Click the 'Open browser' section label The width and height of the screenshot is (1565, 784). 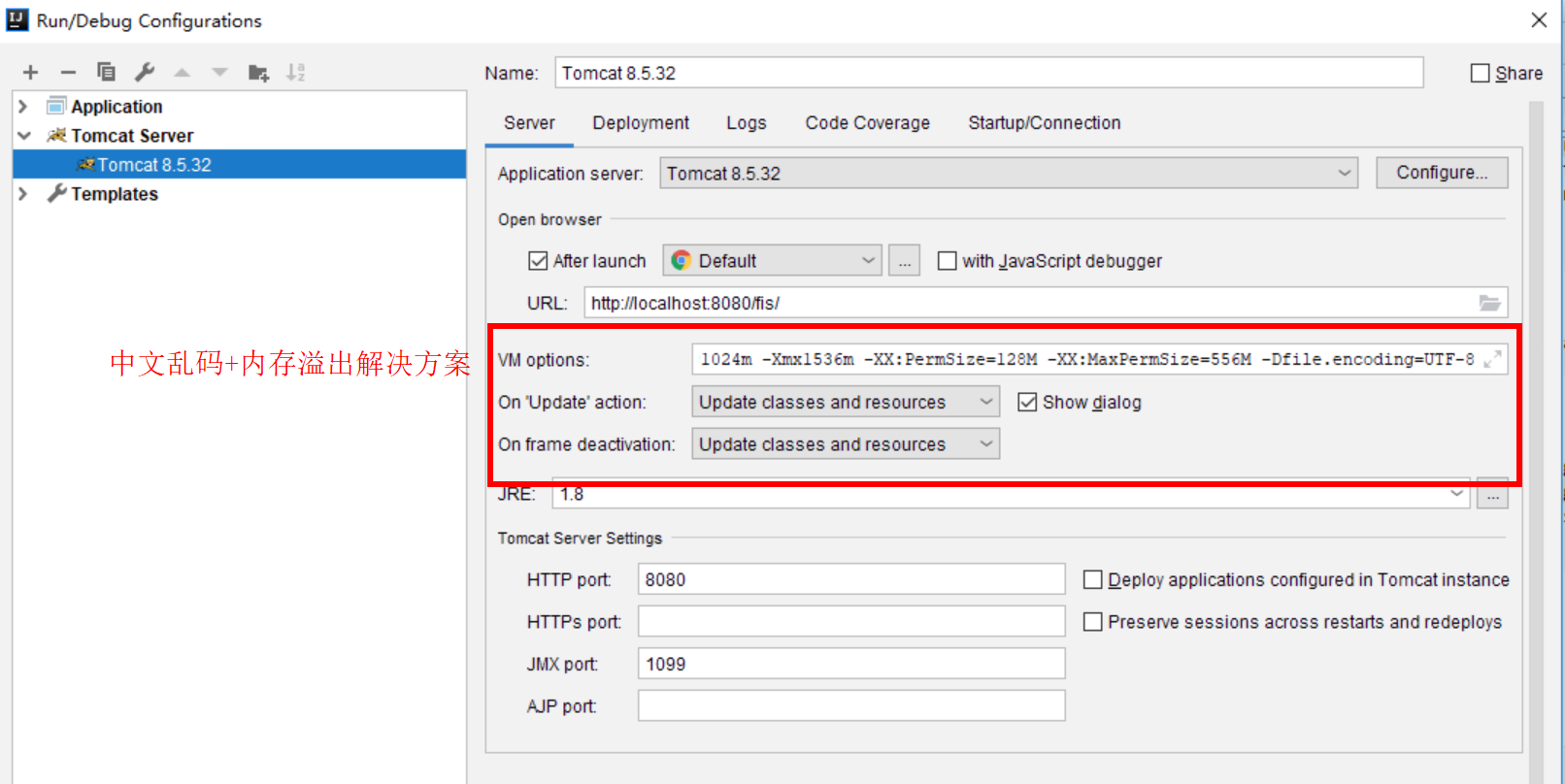coord(549,219)
